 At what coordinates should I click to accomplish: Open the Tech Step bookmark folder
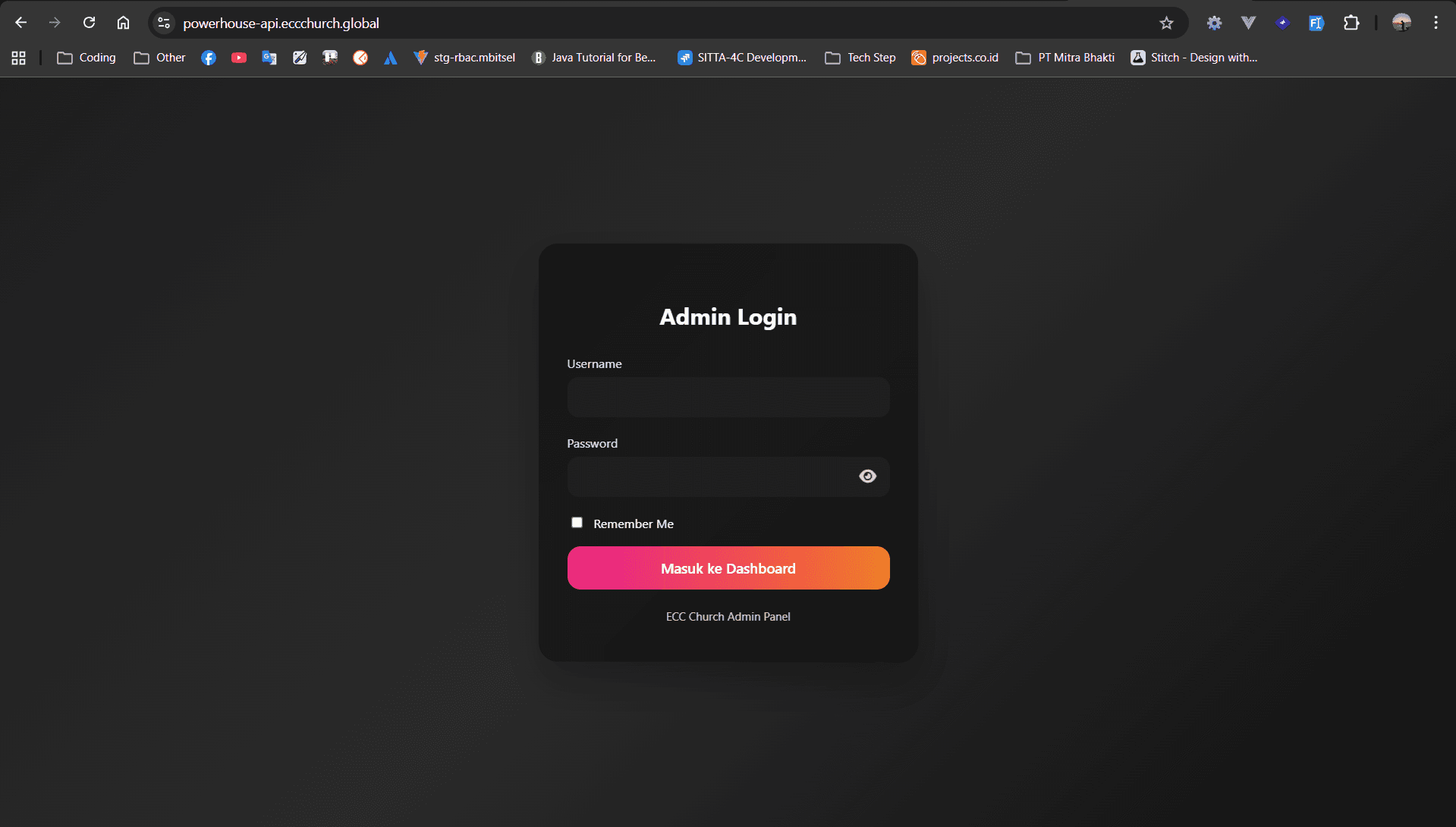point(860,57)
